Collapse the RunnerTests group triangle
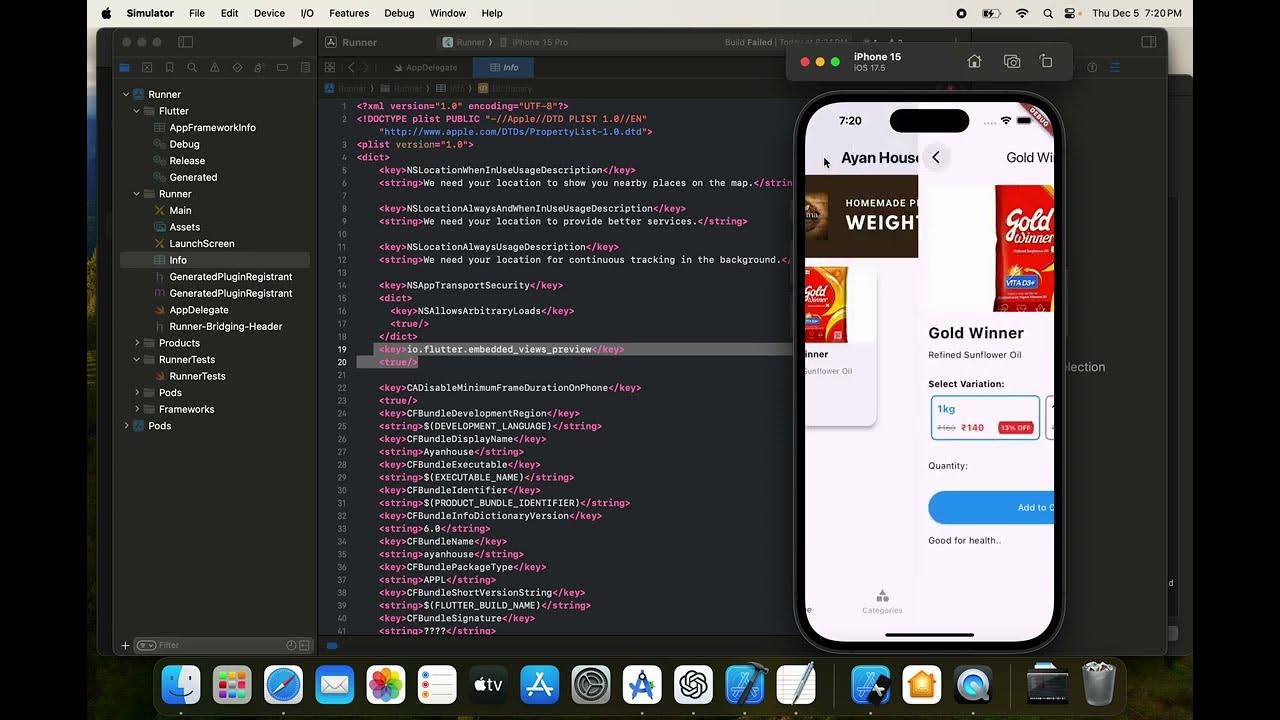1280x720 pixels. [137, 359]
